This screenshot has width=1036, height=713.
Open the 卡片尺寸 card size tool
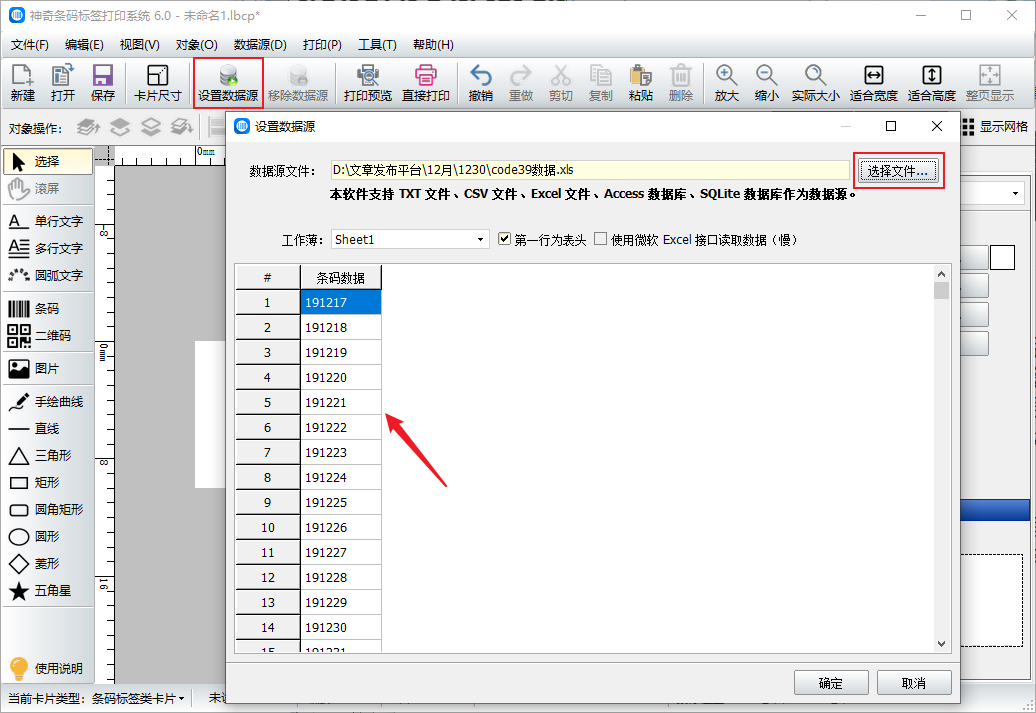pos(157,83)
